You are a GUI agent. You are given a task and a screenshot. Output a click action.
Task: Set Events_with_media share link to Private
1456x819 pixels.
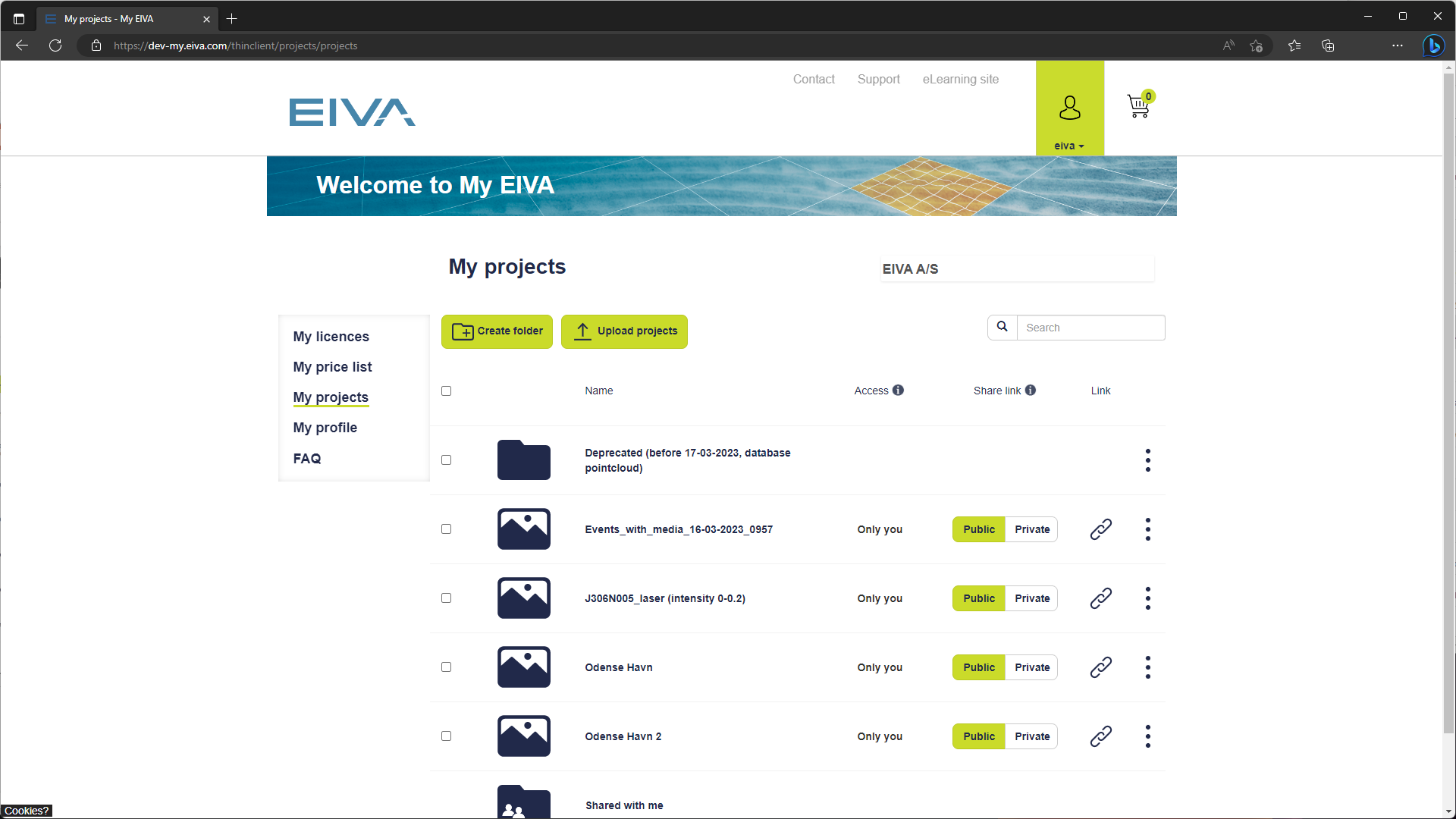[x=1031, y=529]
